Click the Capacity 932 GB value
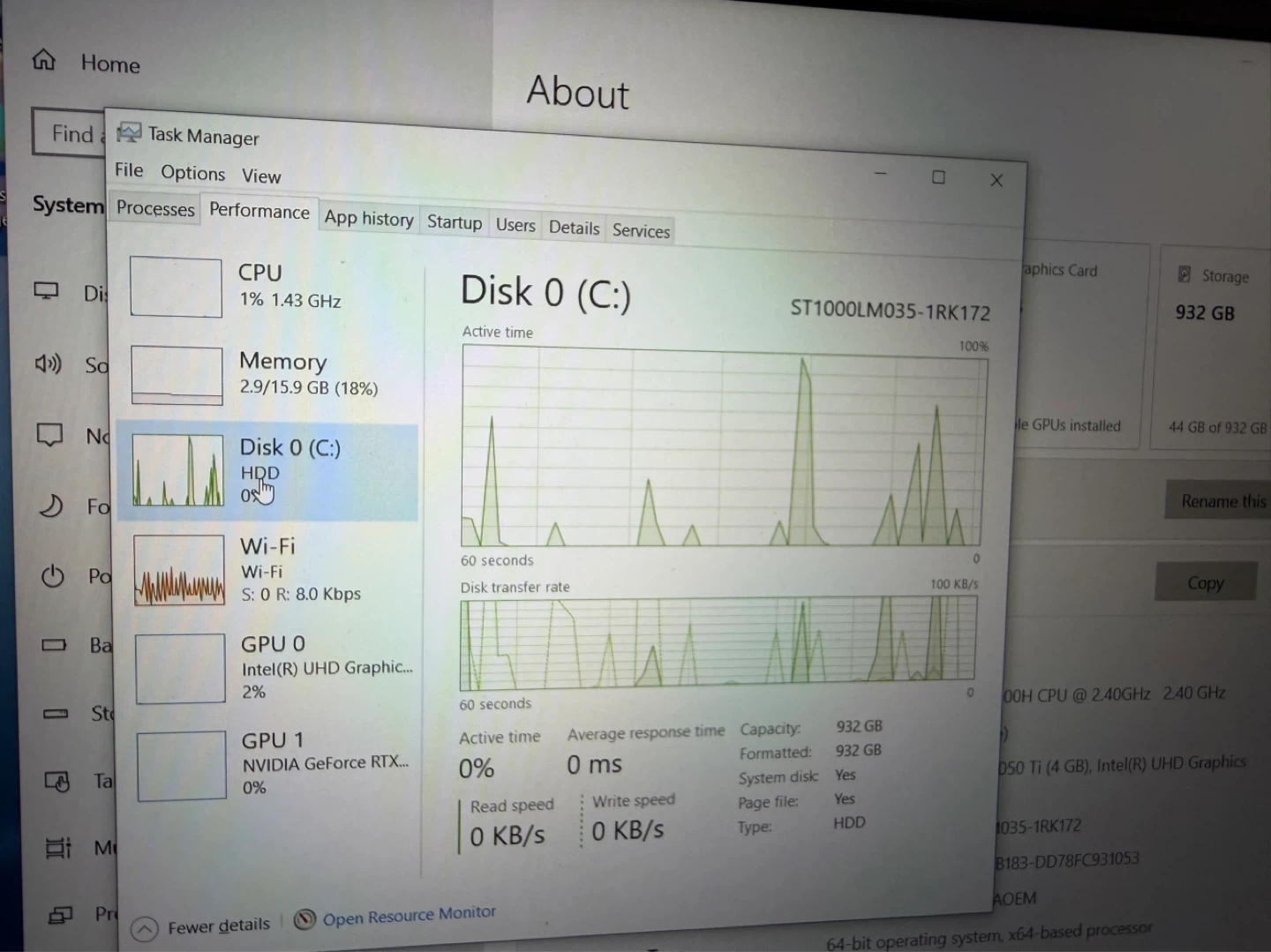The image size is (1271, 952). point(859,726)
